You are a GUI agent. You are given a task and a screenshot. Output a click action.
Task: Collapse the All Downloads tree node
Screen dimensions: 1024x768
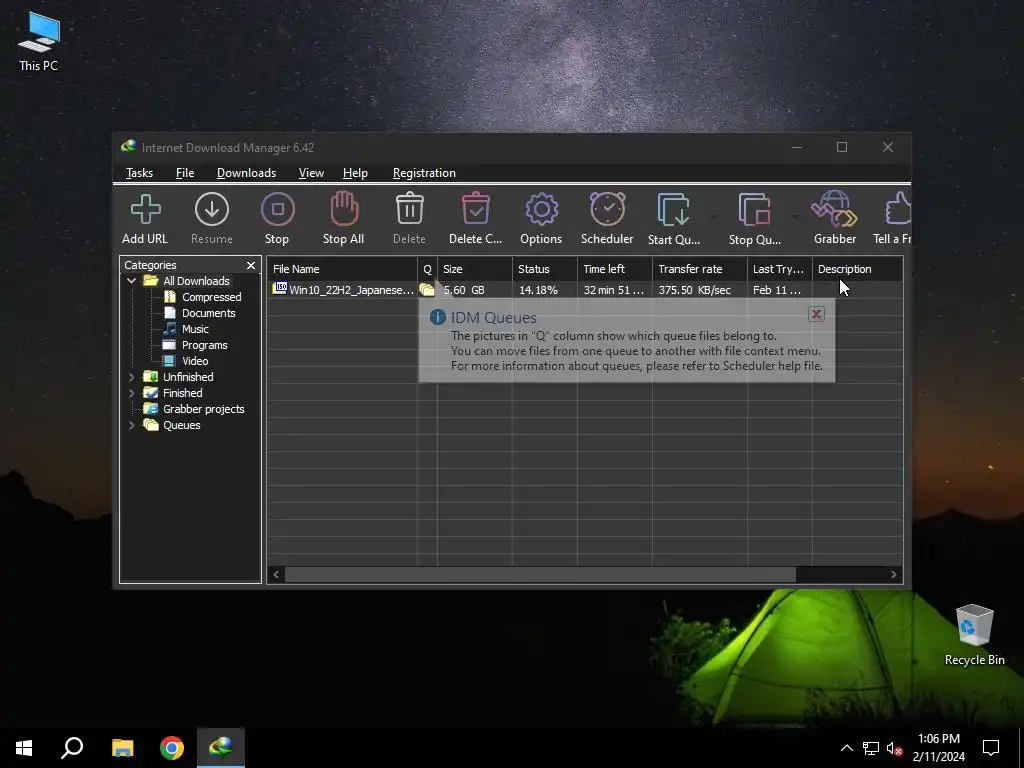click(x=131, y=281)
